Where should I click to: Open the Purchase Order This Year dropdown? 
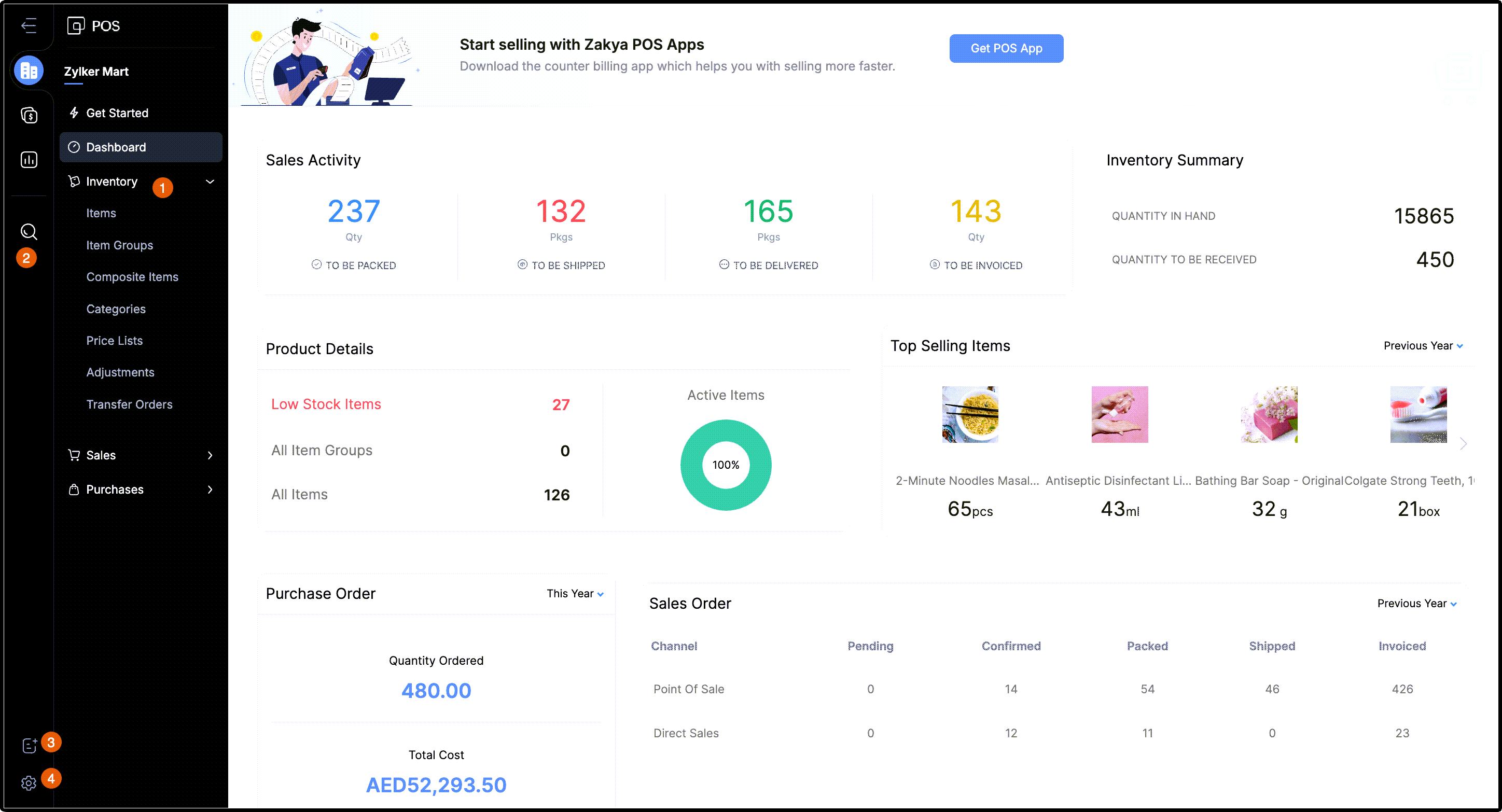(x=575, y=593)
